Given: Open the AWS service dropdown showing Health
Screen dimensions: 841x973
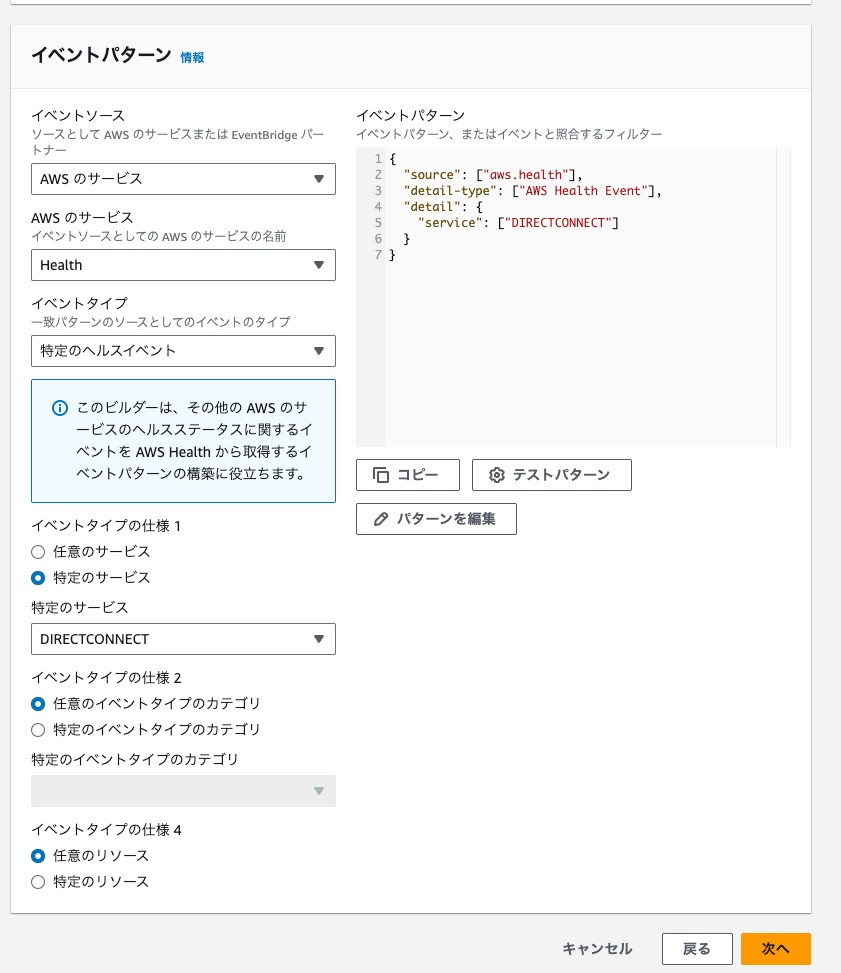Looking at the screenshot, I should click(x=183, y=265).
